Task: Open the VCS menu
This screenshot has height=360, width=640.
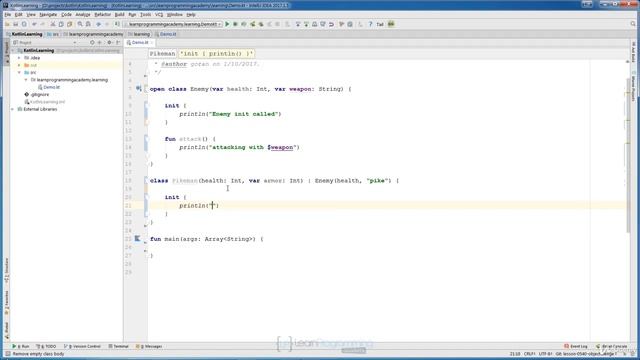Action: pos(159,14)
